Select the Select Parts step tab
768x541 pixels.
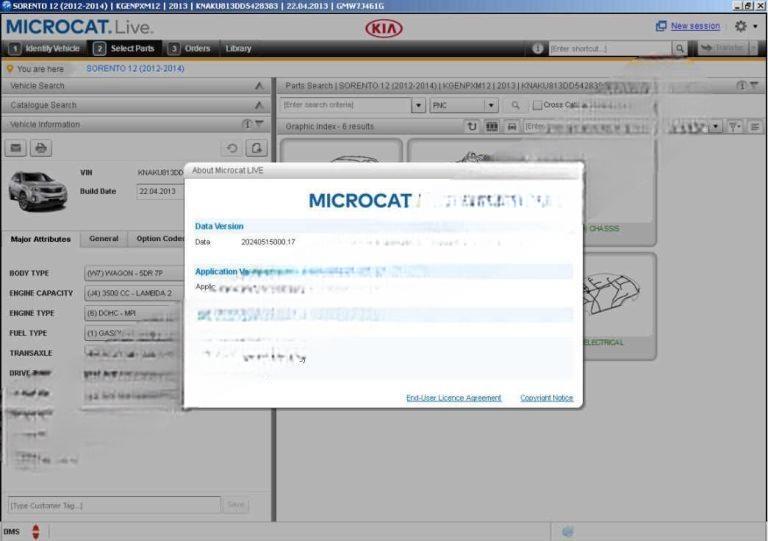[x=125, y=48]
